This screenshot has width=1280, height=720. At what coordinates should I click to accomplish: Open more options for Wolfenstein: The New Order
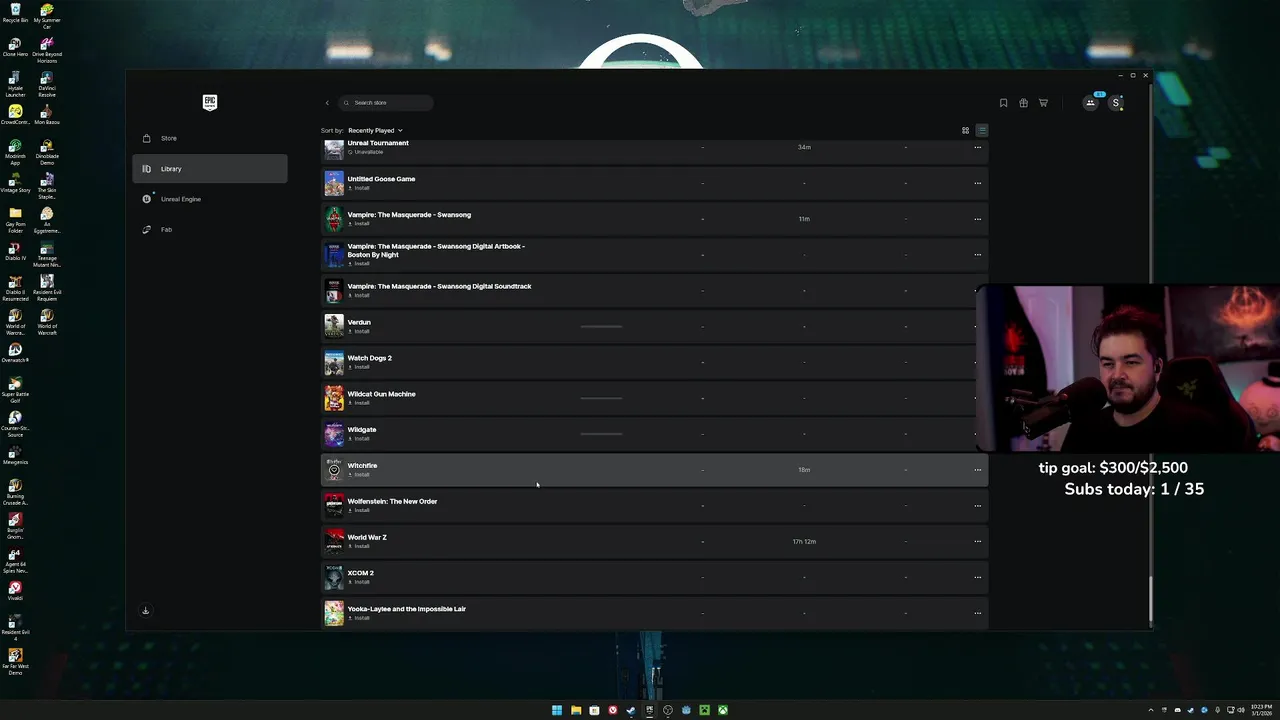[978, 506]
